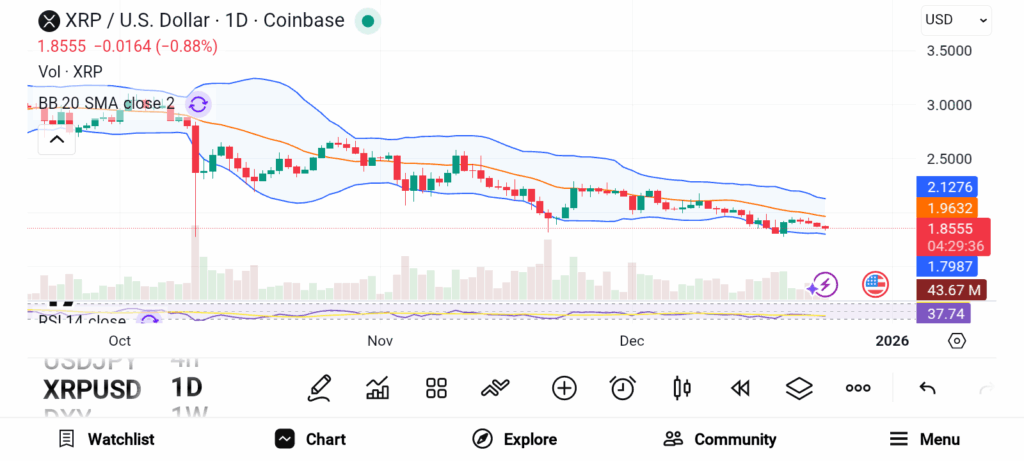Switch to the Watchlist tab
The width and height of the screenshot is (1024, 461).
tap(106, 439)
